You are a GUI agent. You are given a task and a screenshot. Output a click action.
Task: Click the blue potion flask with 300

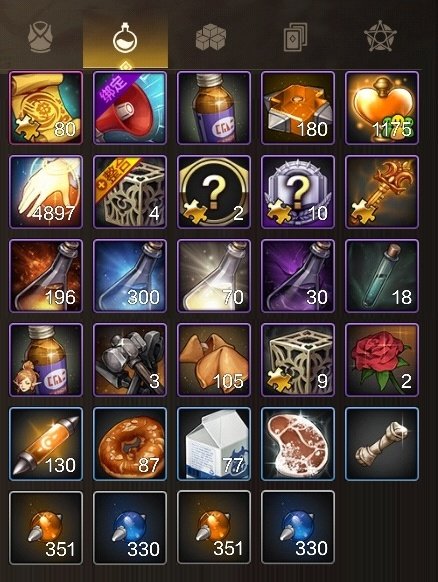coord(130,276)
